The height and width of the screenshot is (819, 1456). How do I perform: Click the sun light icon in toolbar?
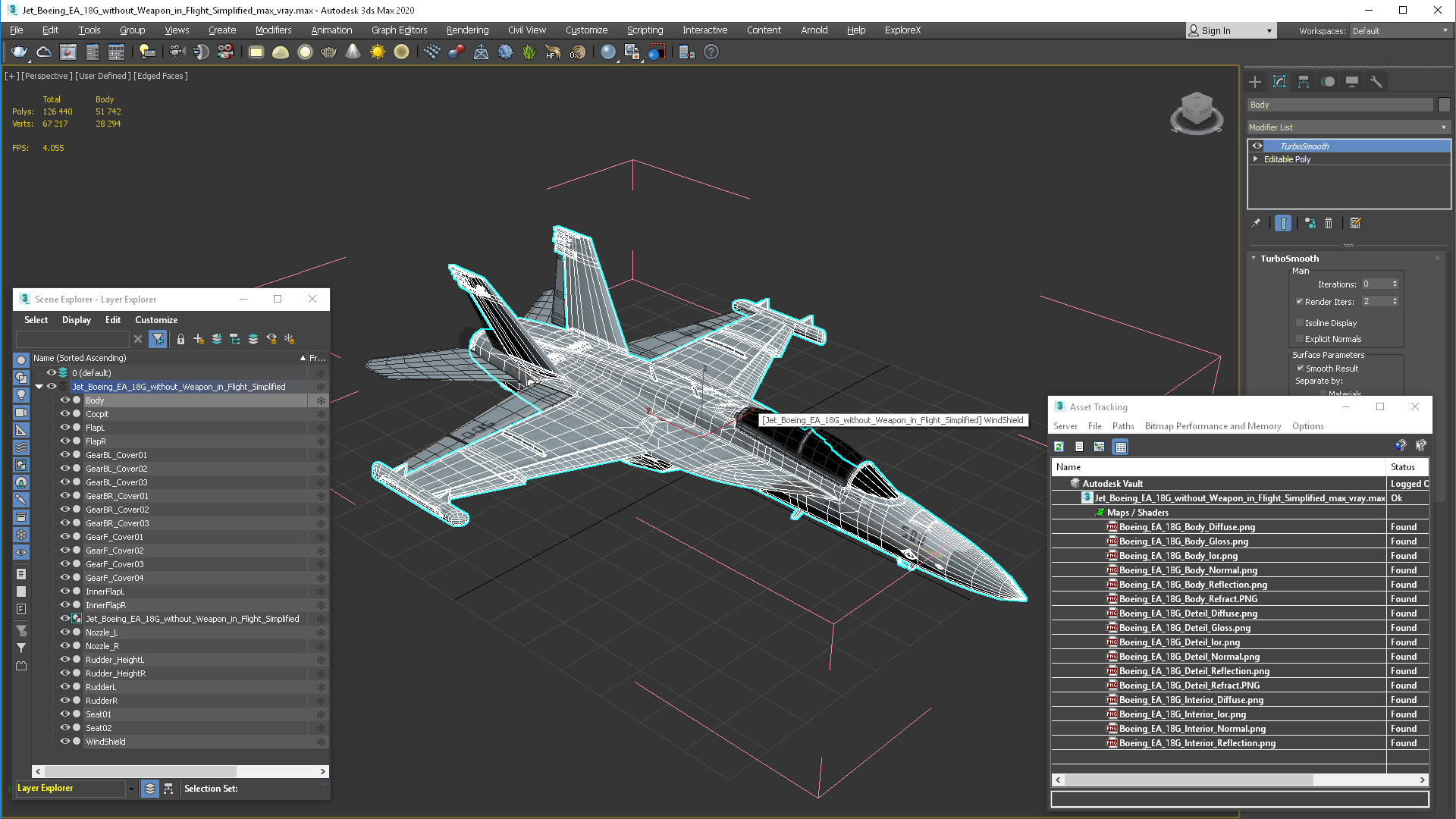click(x=377, y=52)
